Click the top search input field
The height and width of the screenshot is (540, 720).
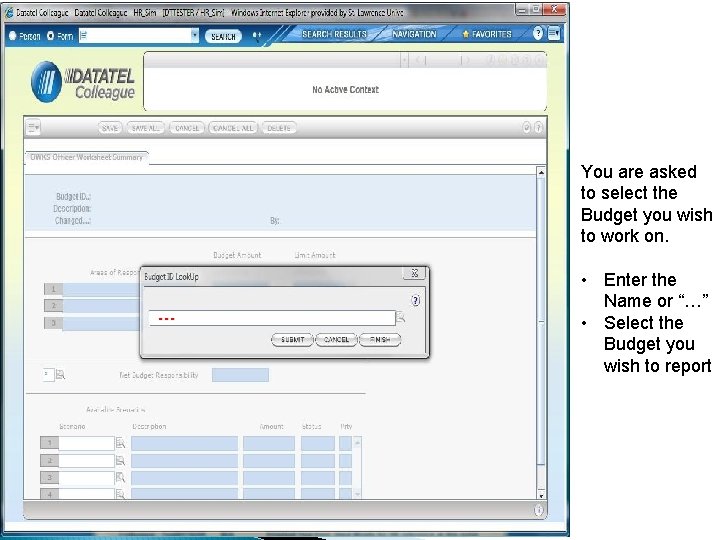(135, 35)
